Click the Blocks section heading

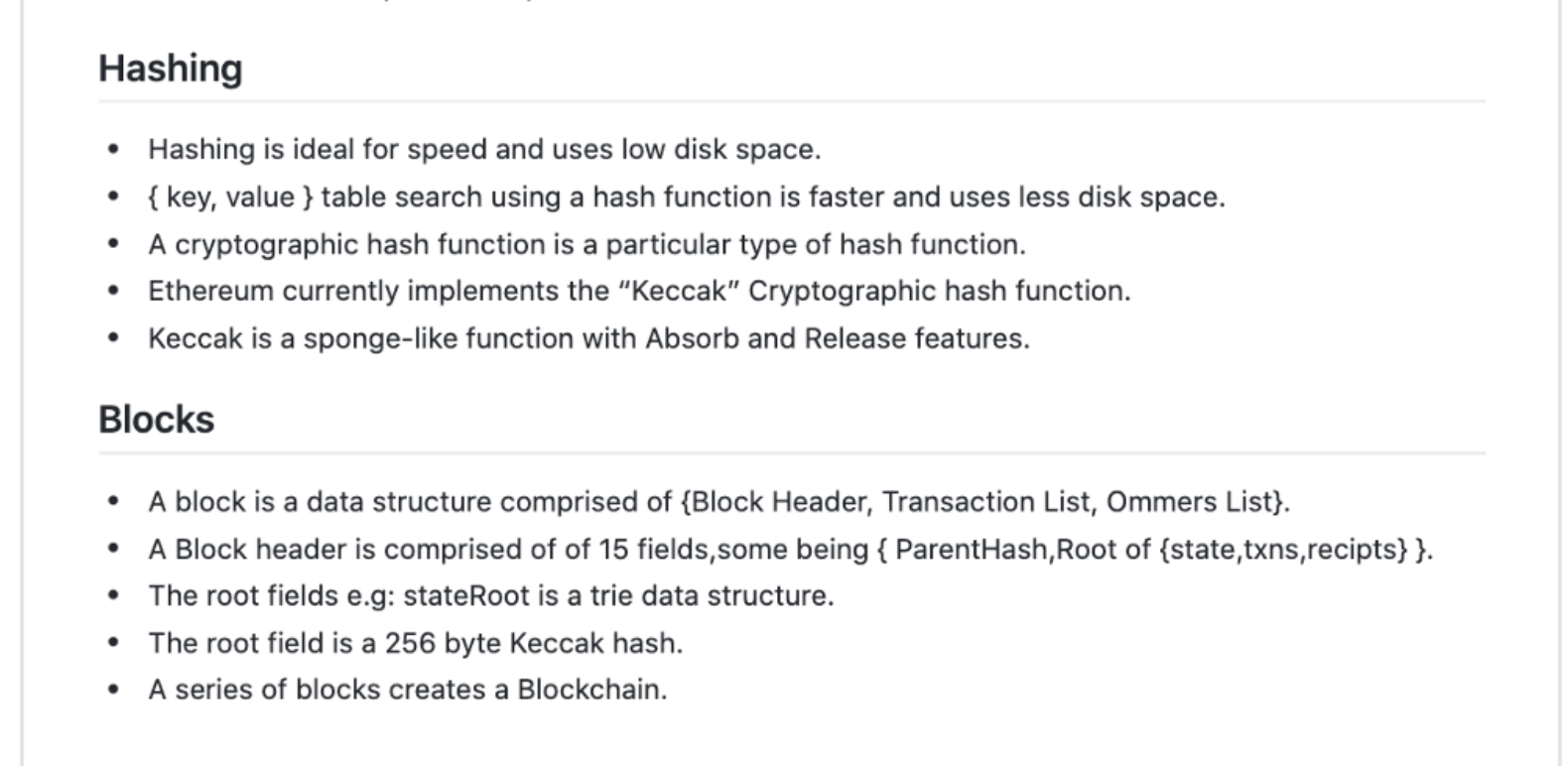point(156,420)
